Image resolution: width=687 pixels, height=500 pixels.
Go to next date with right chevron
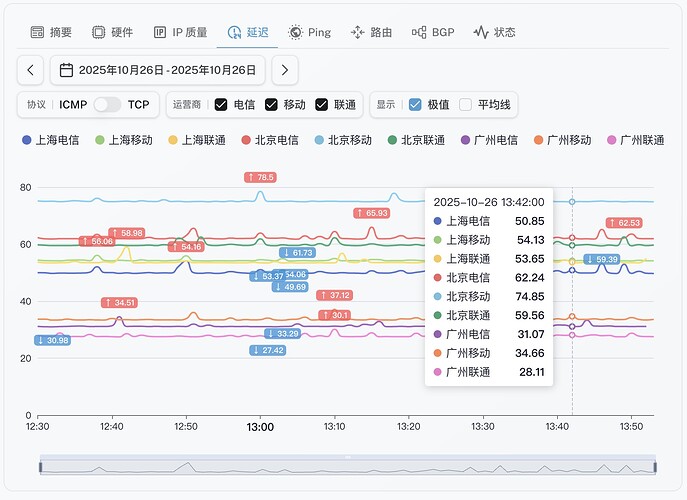point(285,70)
